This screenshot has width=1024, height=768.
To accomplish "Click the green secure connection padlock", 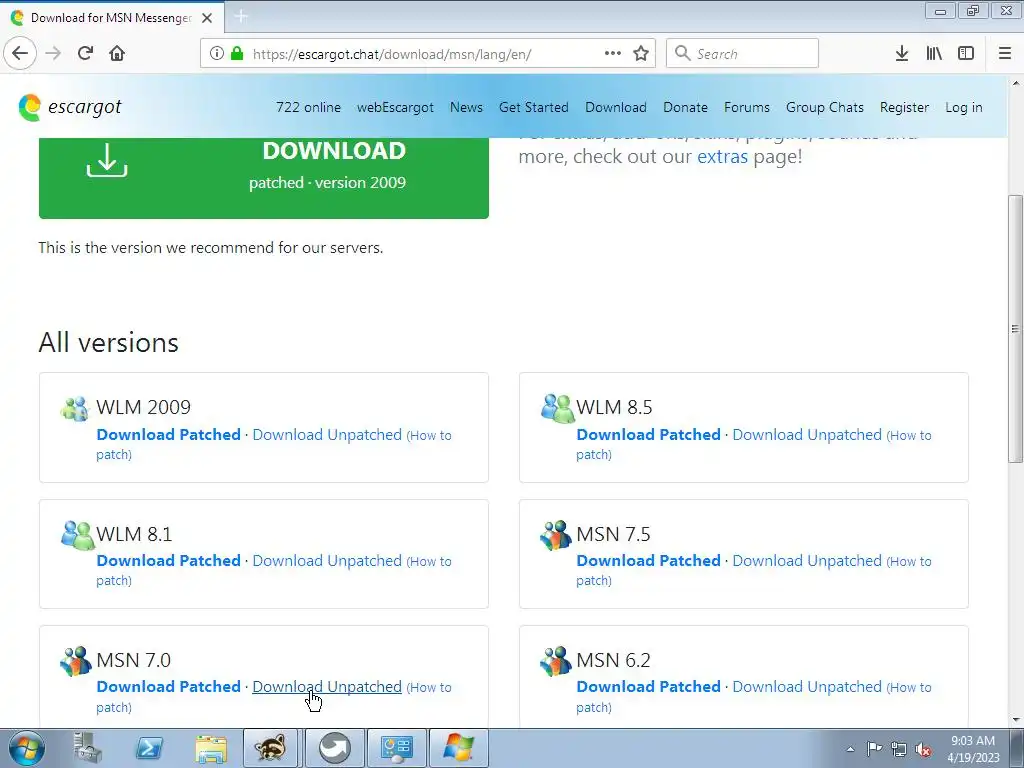I will [x=237, y=54].
